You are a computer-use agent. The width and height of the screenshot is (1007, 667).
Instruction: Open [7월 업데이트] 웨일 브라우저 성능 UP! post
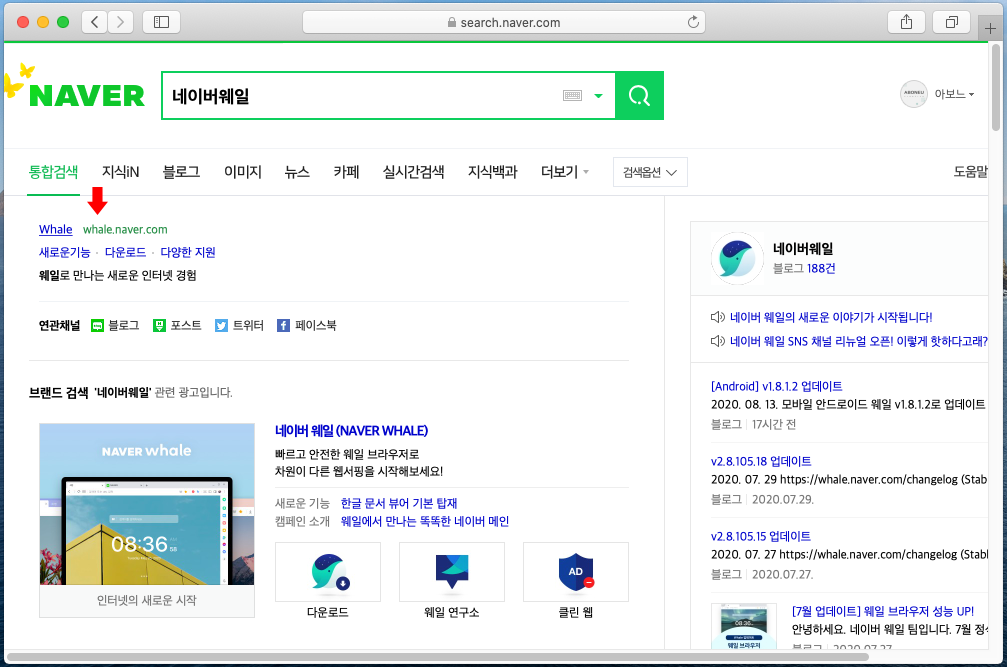coord(883,611)
